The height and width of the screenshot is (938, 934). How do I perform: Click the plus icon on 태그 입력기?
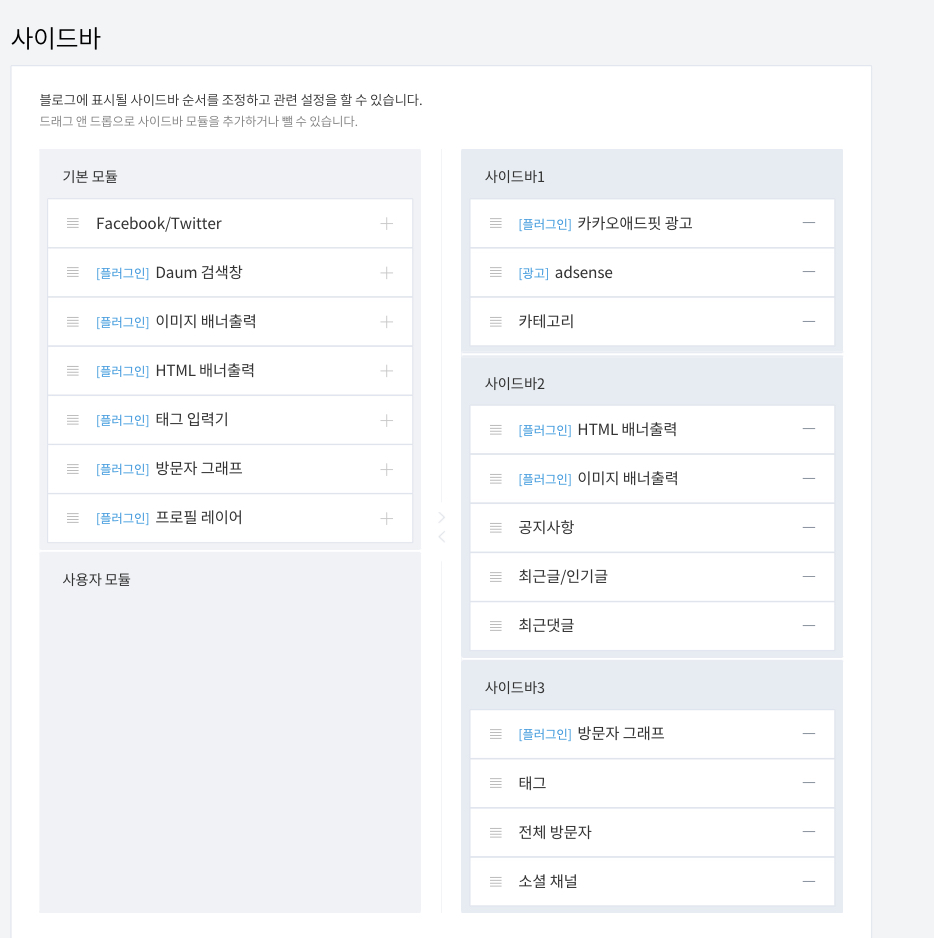tap(387, 420)
